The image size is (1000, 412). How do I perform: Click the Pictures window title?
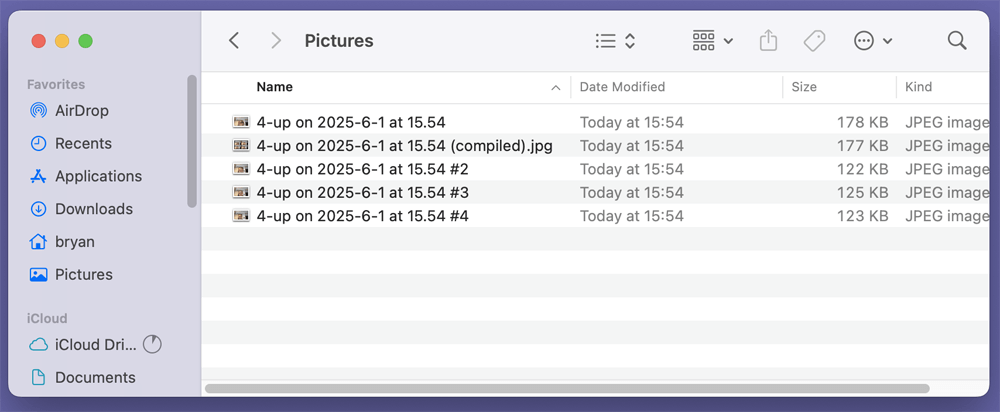click(x=339, y=41)
